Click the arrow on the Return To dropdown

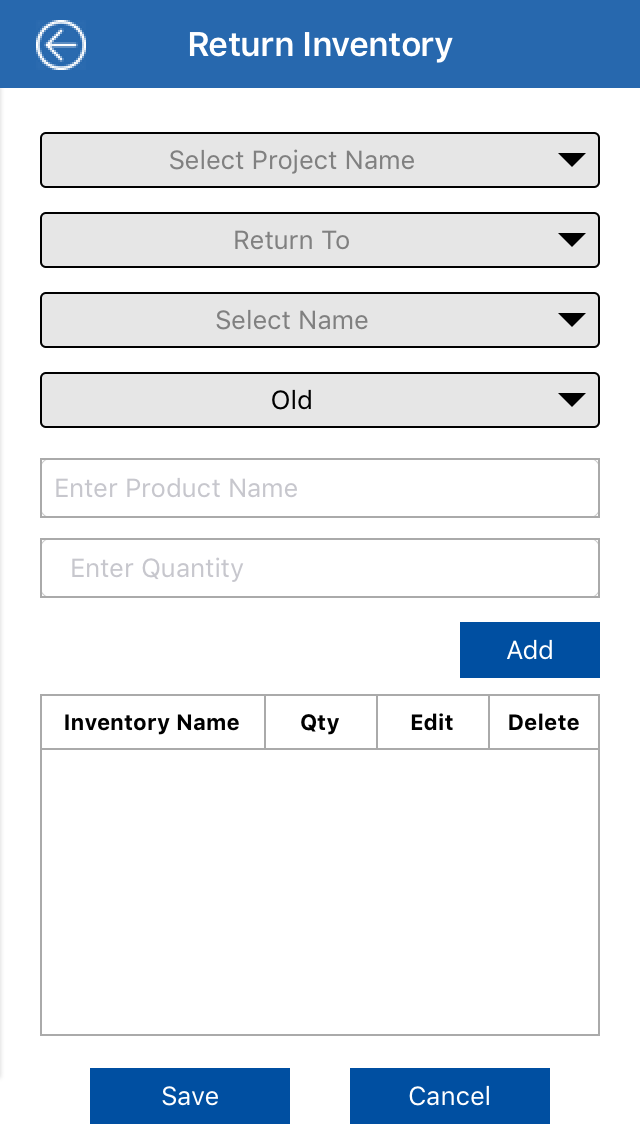[x=571, y=240]
